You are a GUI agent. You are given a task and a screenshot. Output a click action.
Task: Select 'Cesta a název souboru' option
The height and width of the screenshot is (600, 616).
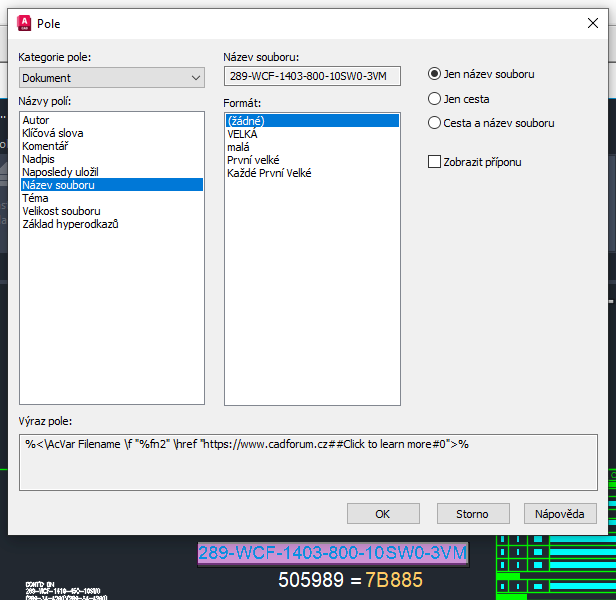435,123
